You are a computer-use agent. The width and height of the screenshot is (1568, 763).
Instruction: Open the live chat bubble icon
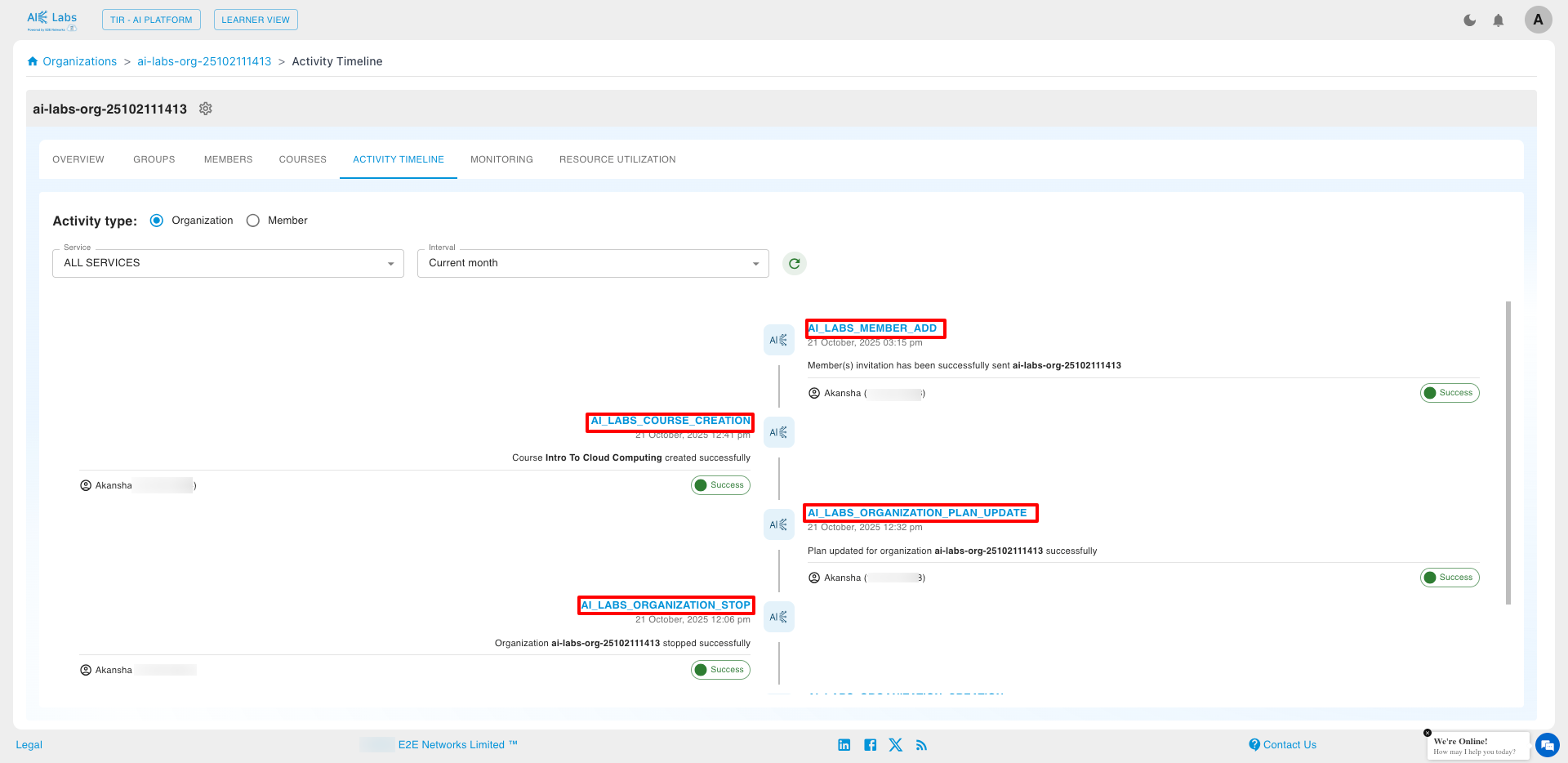click(1548, 745)
